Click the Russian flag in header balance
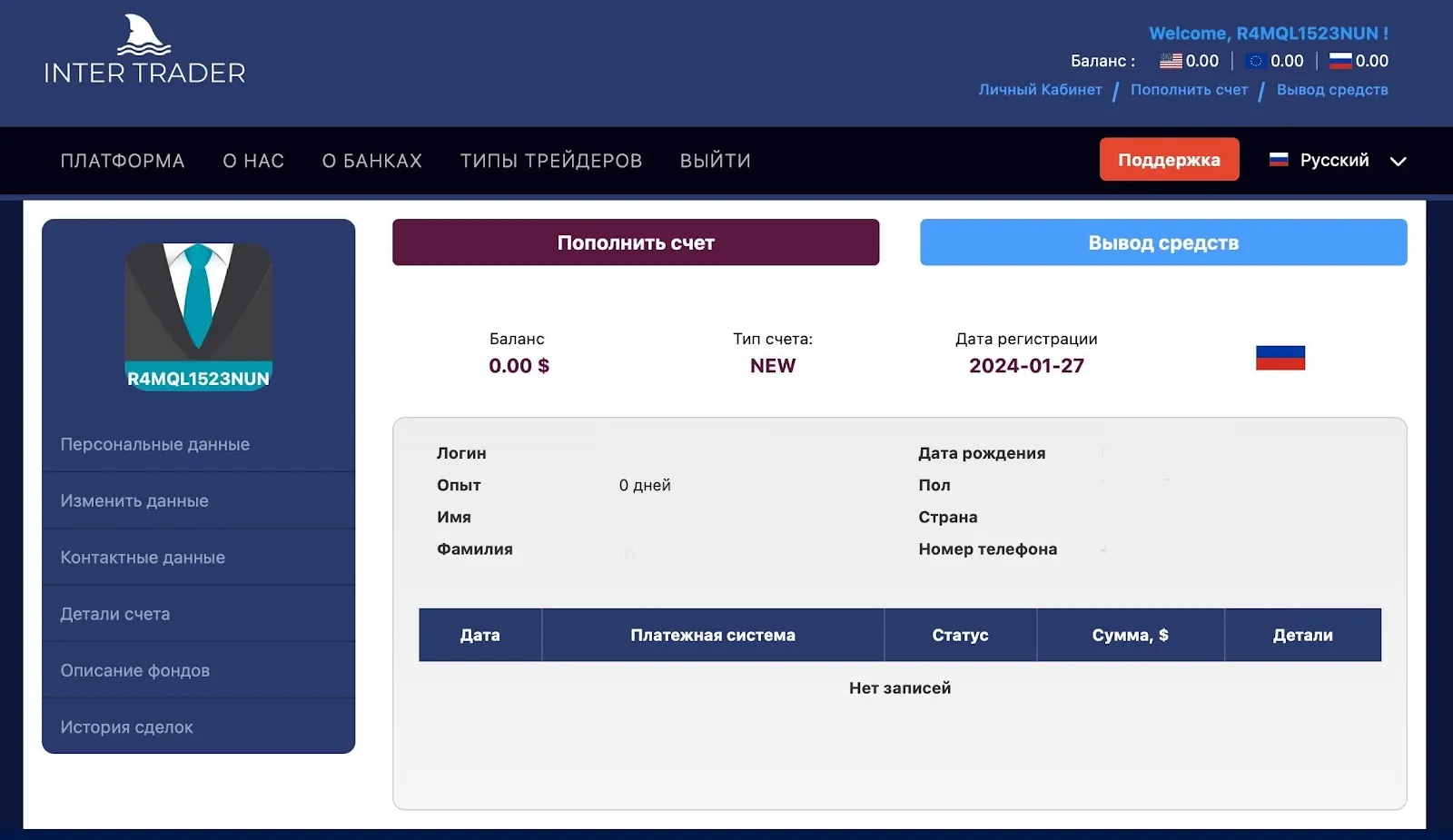The width and height of the screenshot is (1453, 840). (1340, 61)
